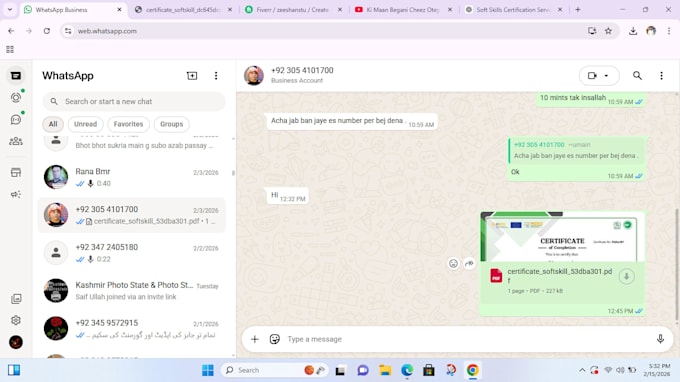Image resolution: width=680 pixels, height=382 pixels.
Task: Show hidden system tray icons
Action: (x=582, y=370)
